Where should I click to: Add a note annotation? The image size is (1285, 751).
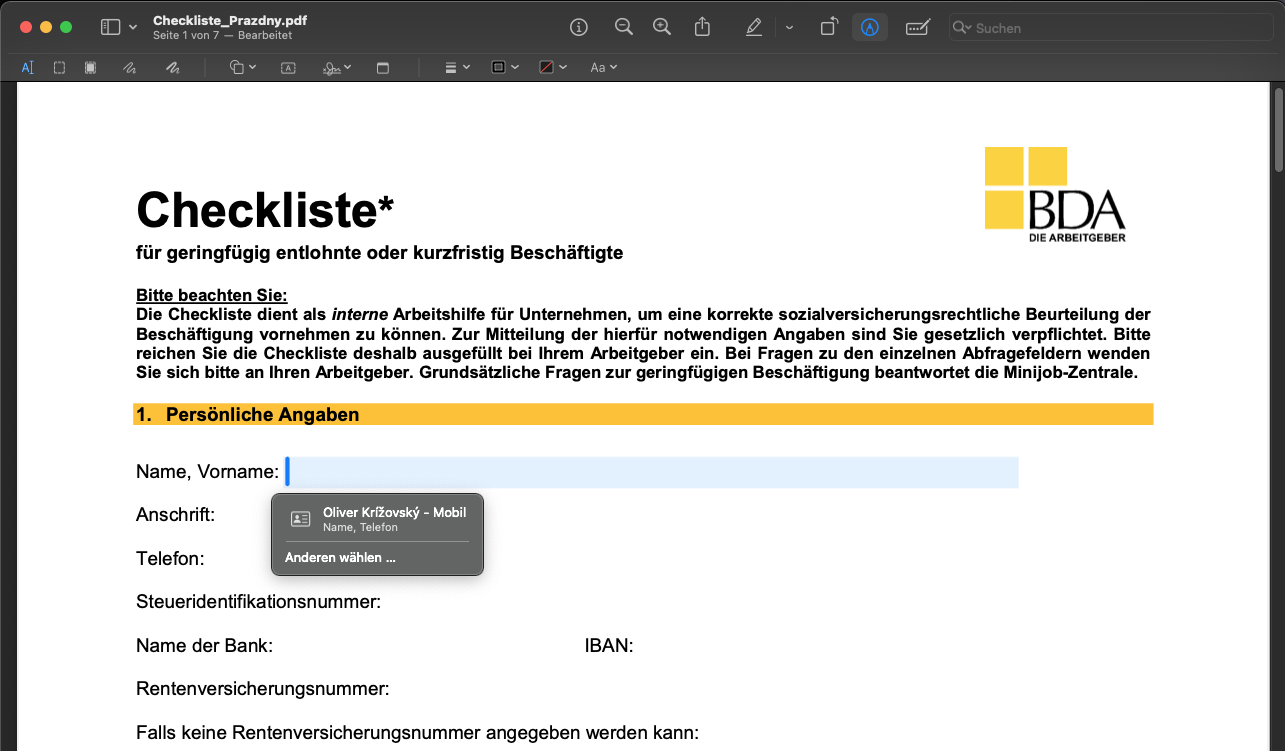point(383,67)
